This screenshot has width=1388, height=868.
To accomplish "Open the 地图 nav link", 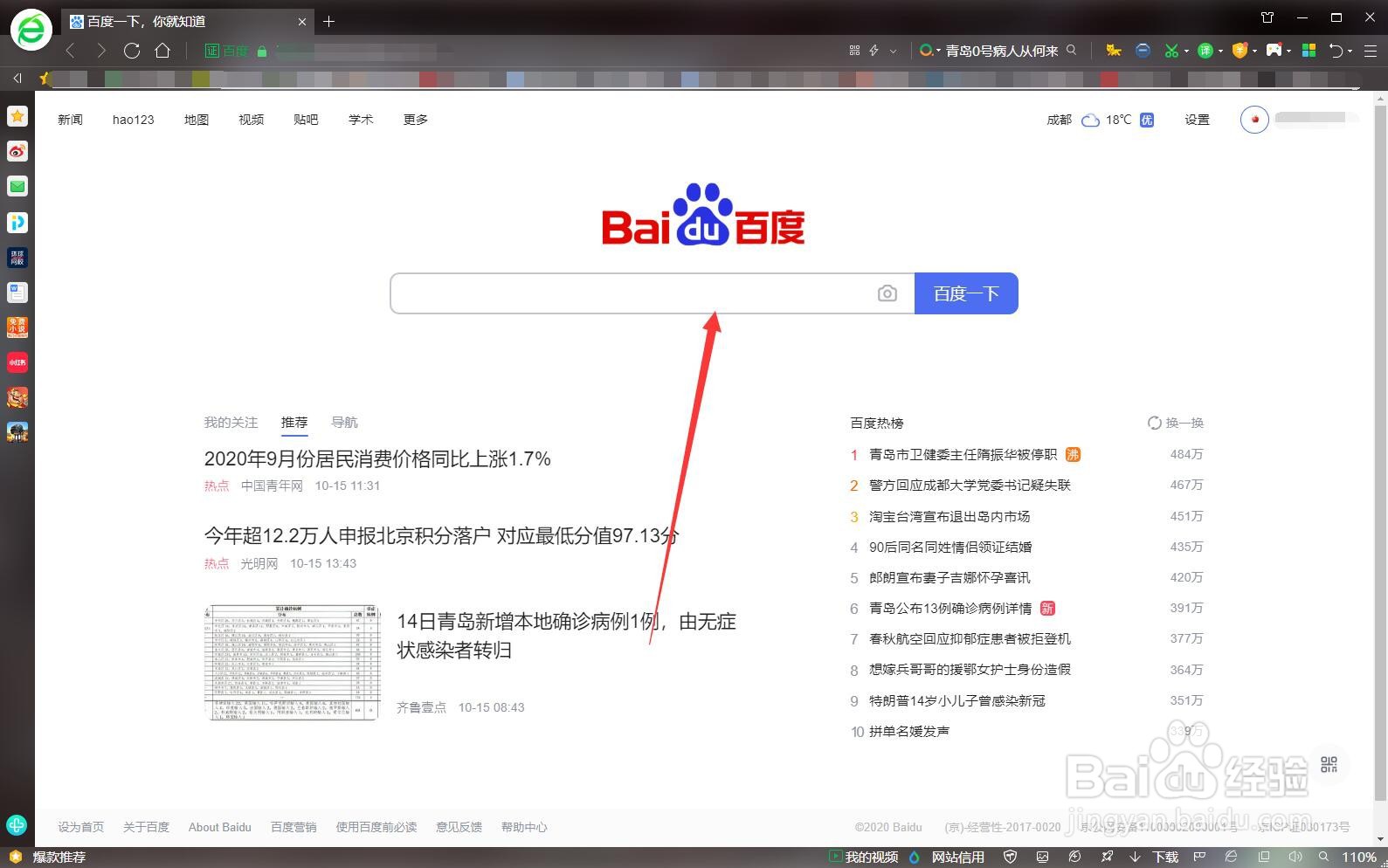I will [197, 120].
